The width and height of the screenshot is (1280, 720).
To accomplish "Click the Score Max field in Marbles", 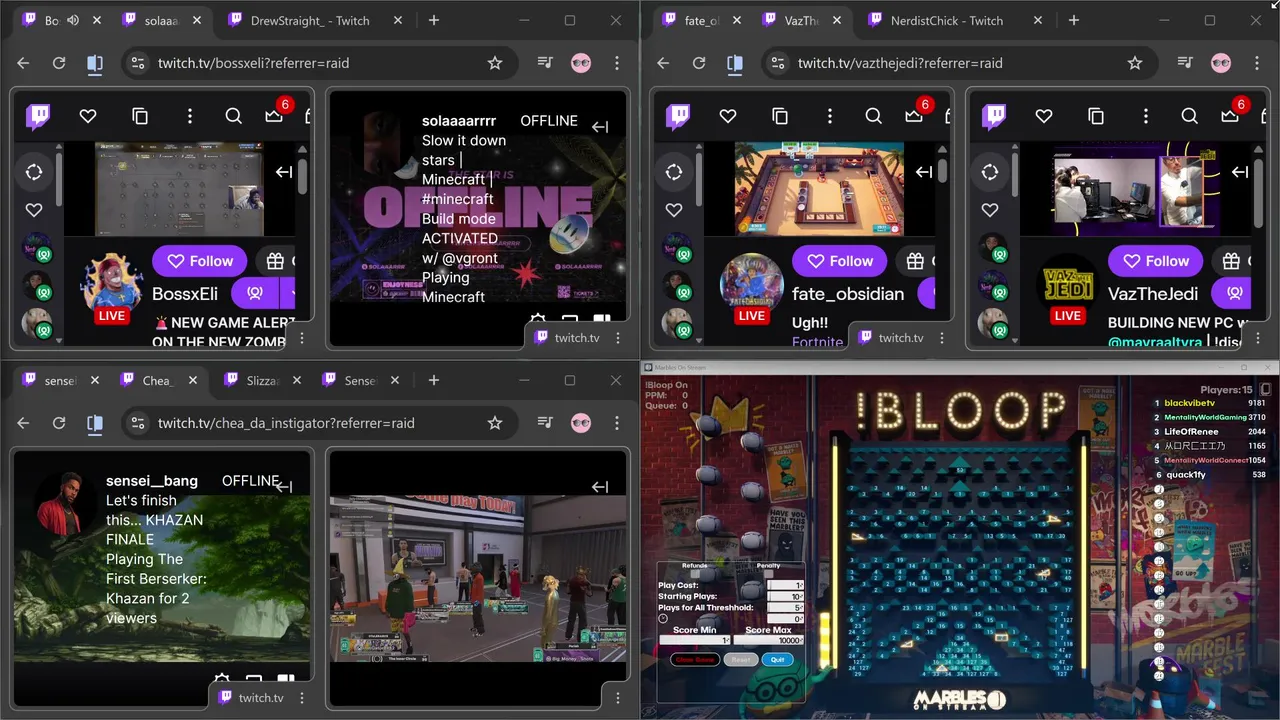I will [x=768, y=640].
